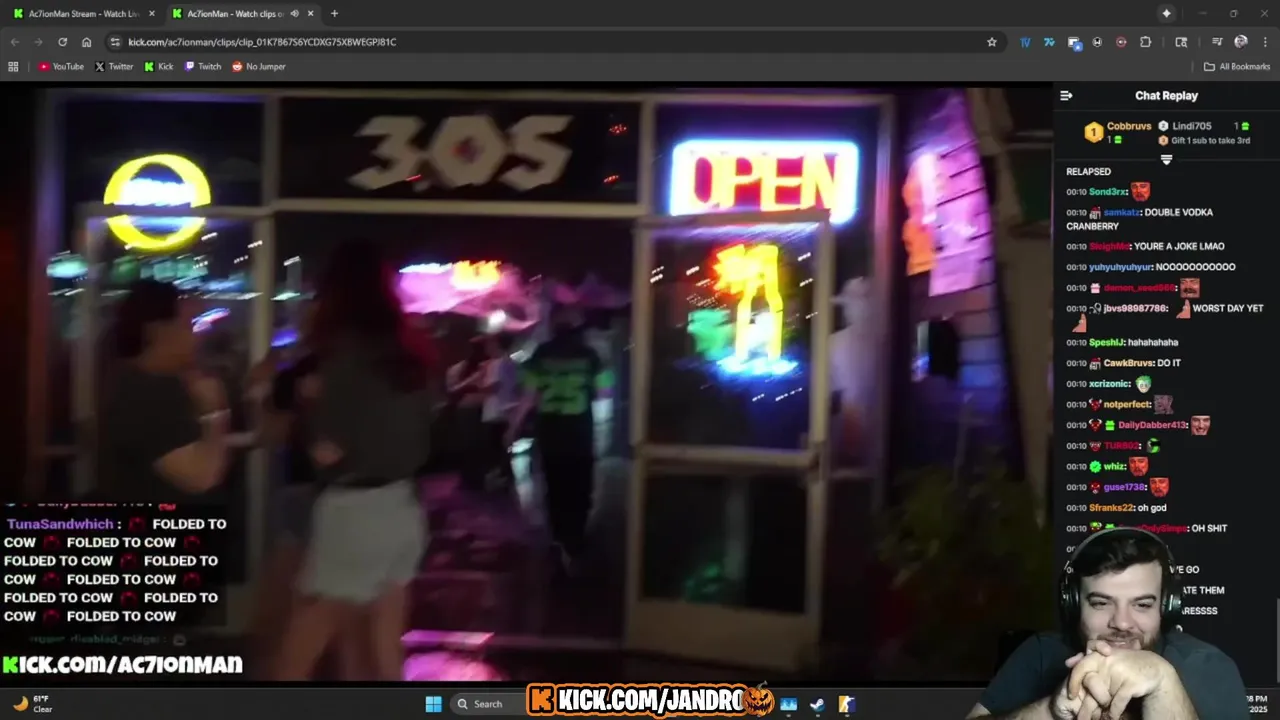The image size is (1280, 720).
Task: Open the YouTube bookmark
Action: tap(61, 67)
